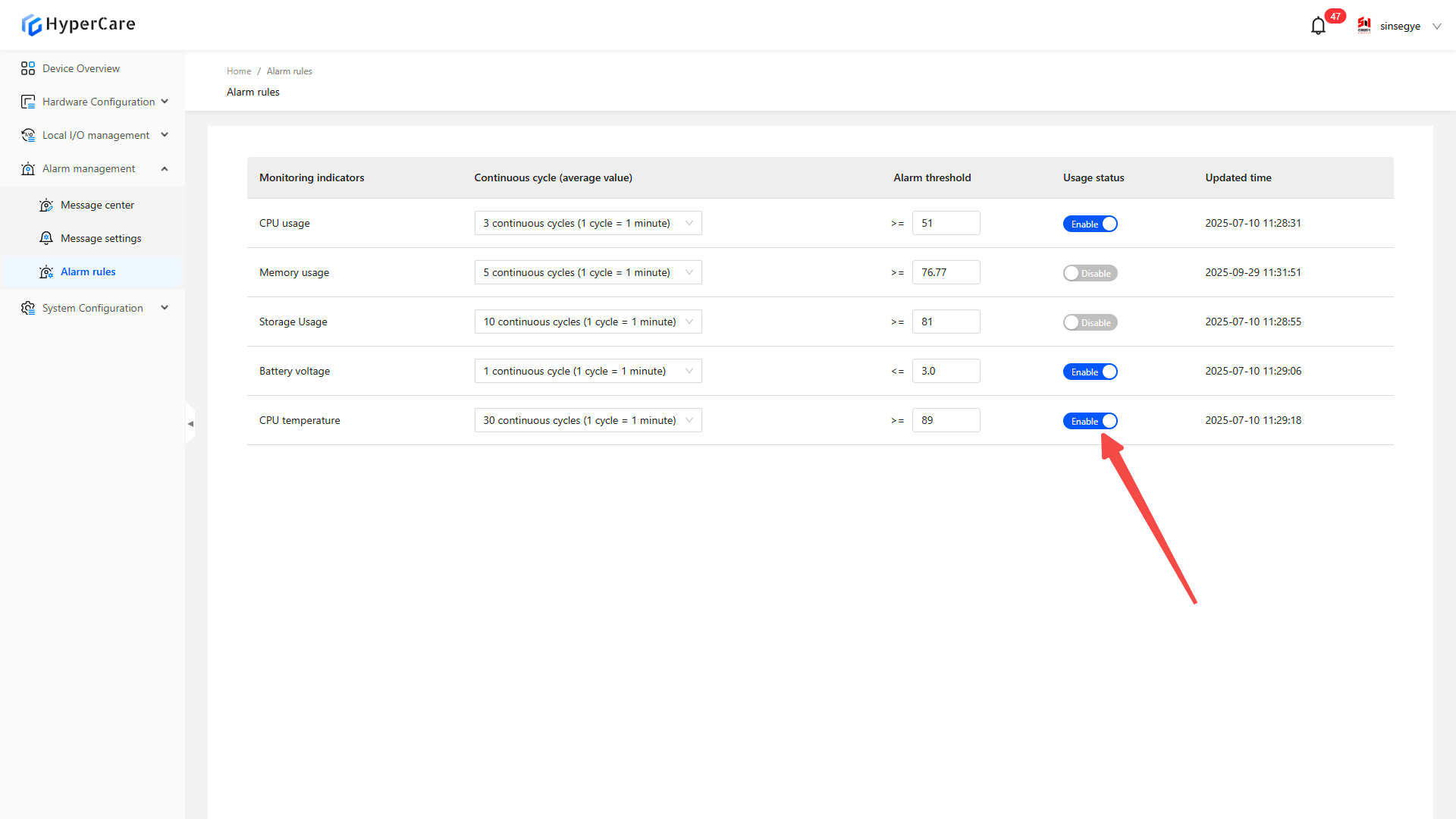Click the Message settings bell icon

(46, 238)
